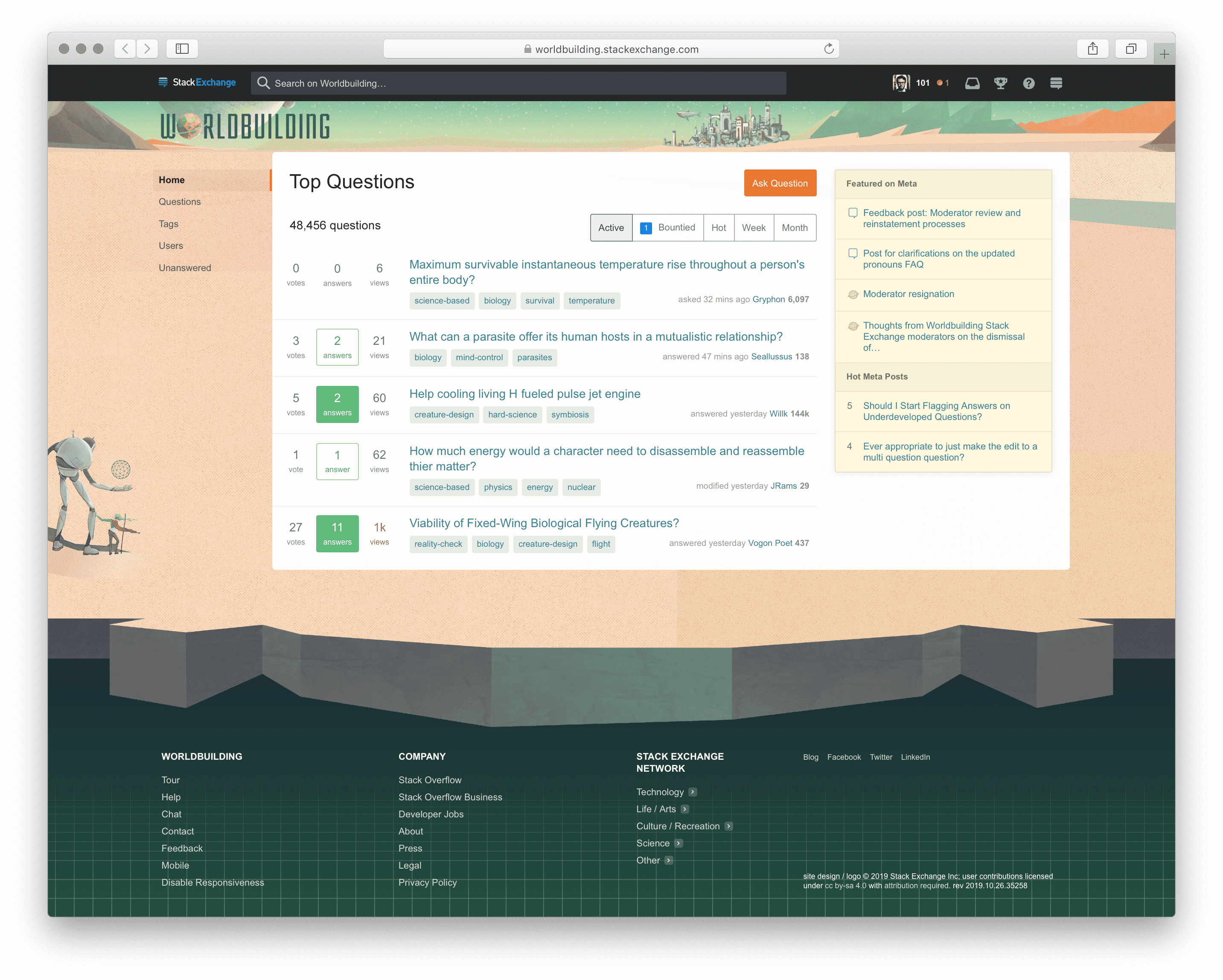
Task: Show all tabs overview icon
Action: click(x=1130, y=49)
